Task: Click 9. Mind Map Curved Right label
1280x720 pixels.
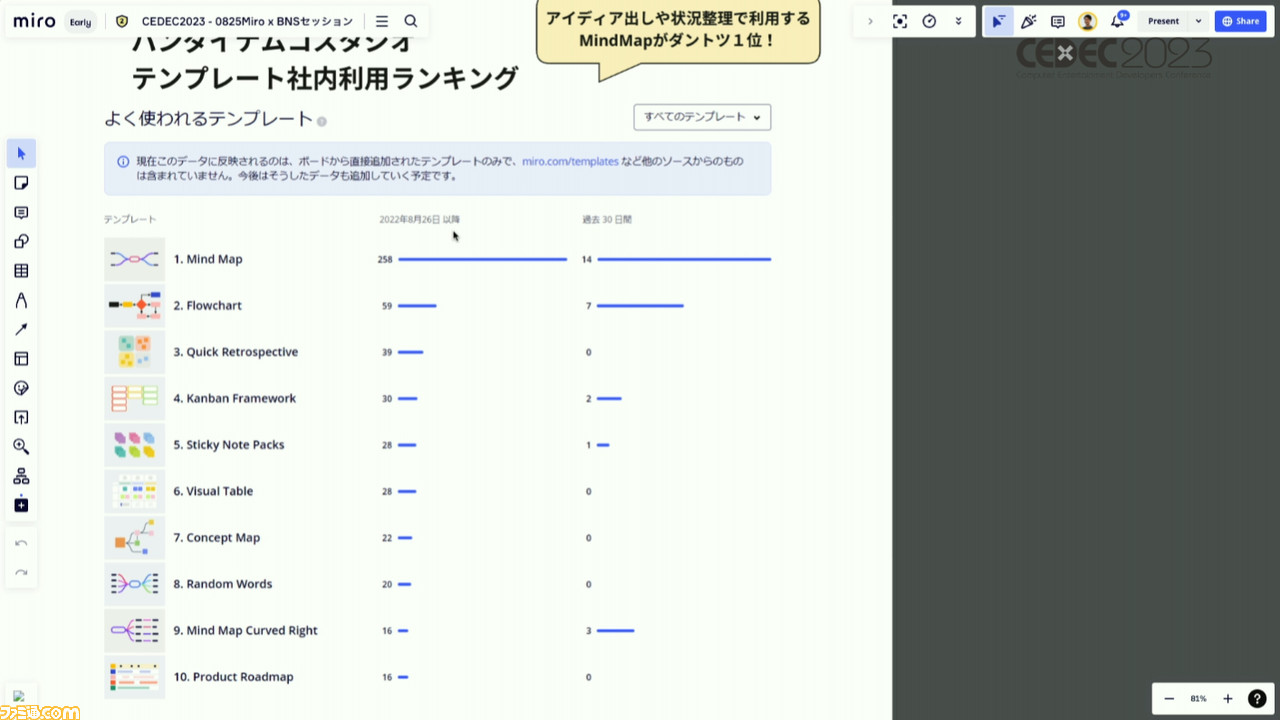Action: (245, 631)
